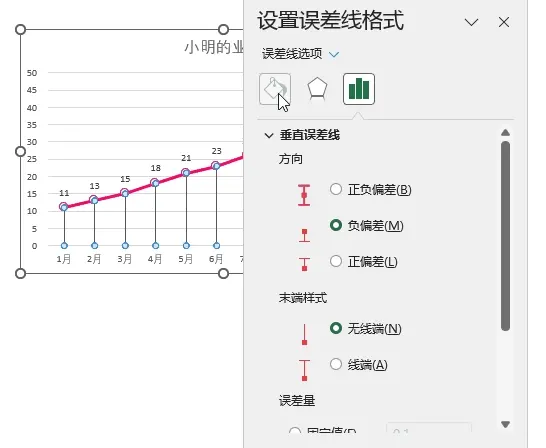Click the 末端样式 section label

pyautogui.click(x=303, y=298)
